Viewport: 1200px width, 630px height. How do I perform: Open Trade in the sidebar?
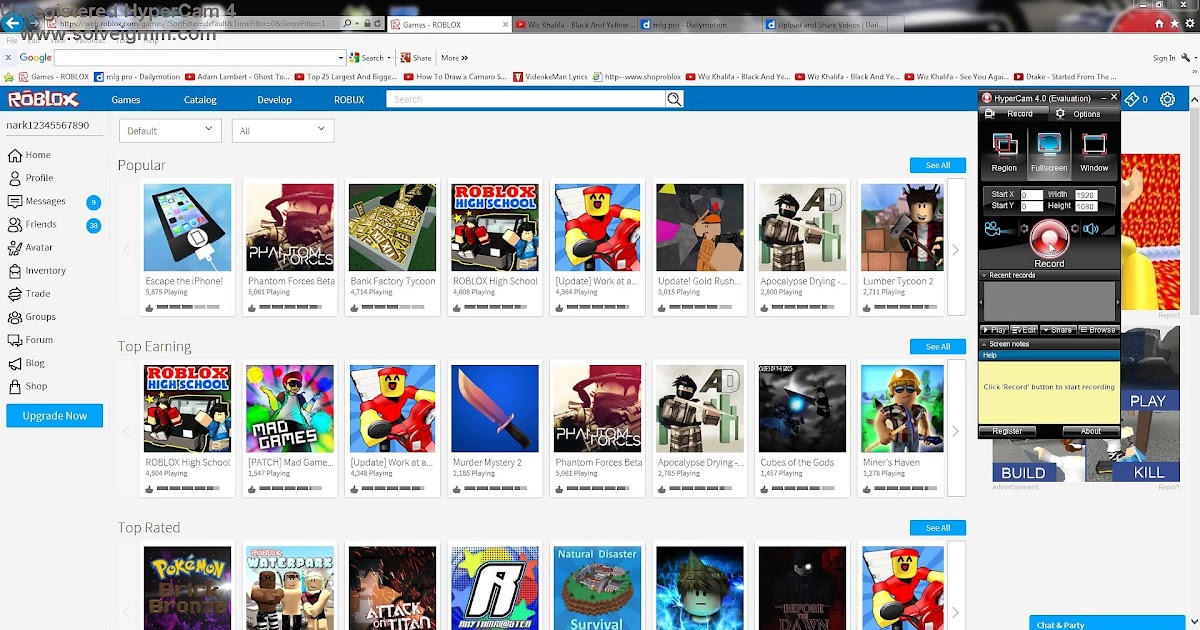[29, 294]
